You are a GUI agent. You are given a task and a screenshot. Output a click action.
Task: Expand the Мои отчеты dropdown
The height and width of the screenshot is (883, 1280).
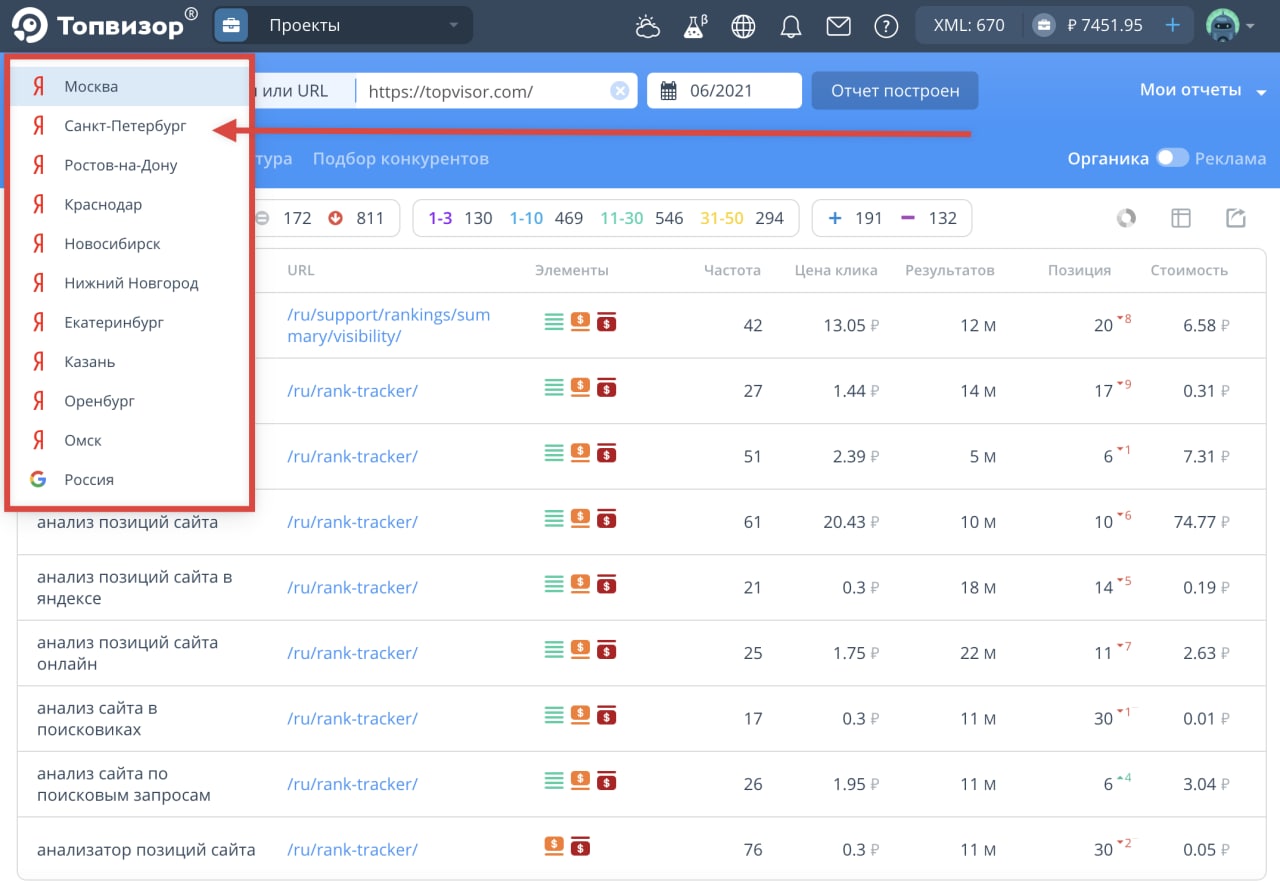[x=1204, y=90]
